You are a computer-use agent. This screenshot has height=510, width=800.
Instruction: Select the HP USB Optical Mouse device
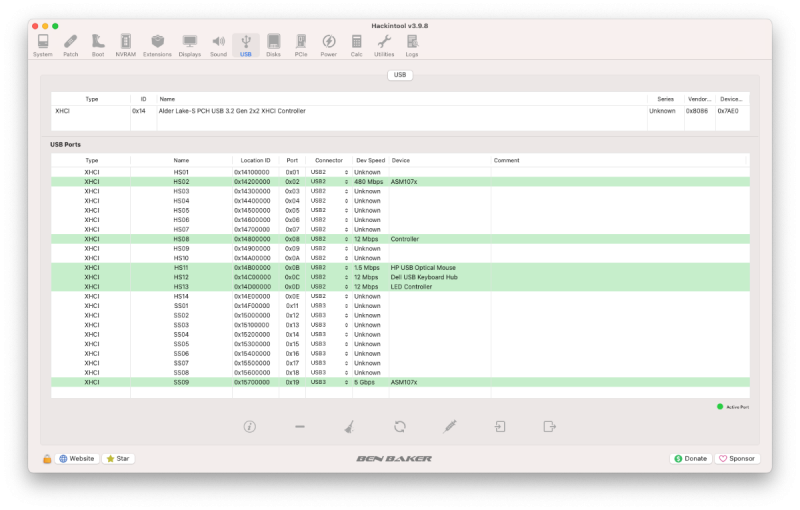[x=423, y=268]
